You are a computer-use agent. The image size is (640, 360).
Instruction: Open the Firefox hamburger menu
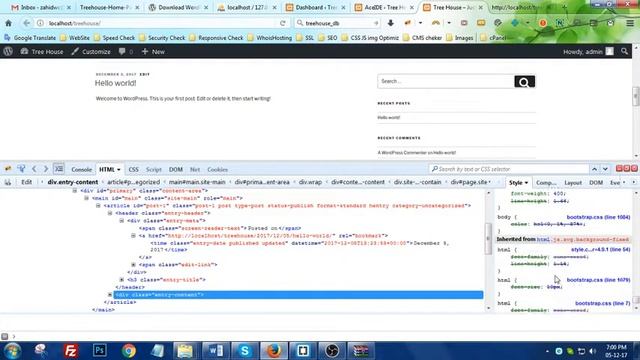click(630, 23)
